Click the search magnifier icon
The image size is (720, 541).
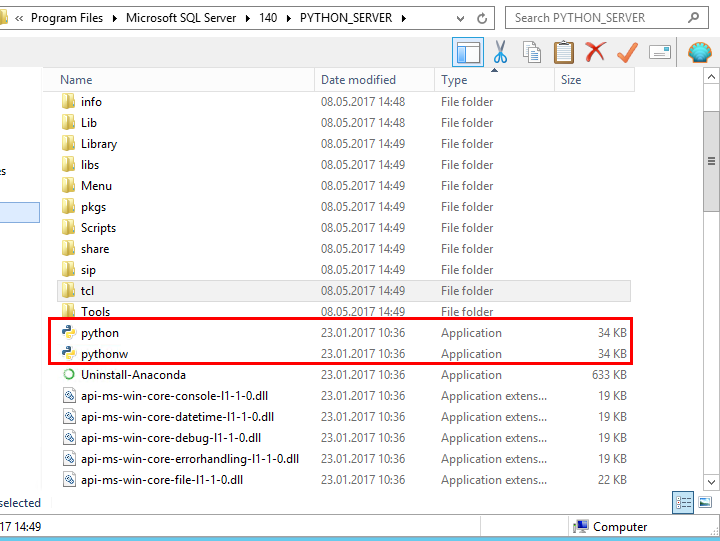coord(694,17)
